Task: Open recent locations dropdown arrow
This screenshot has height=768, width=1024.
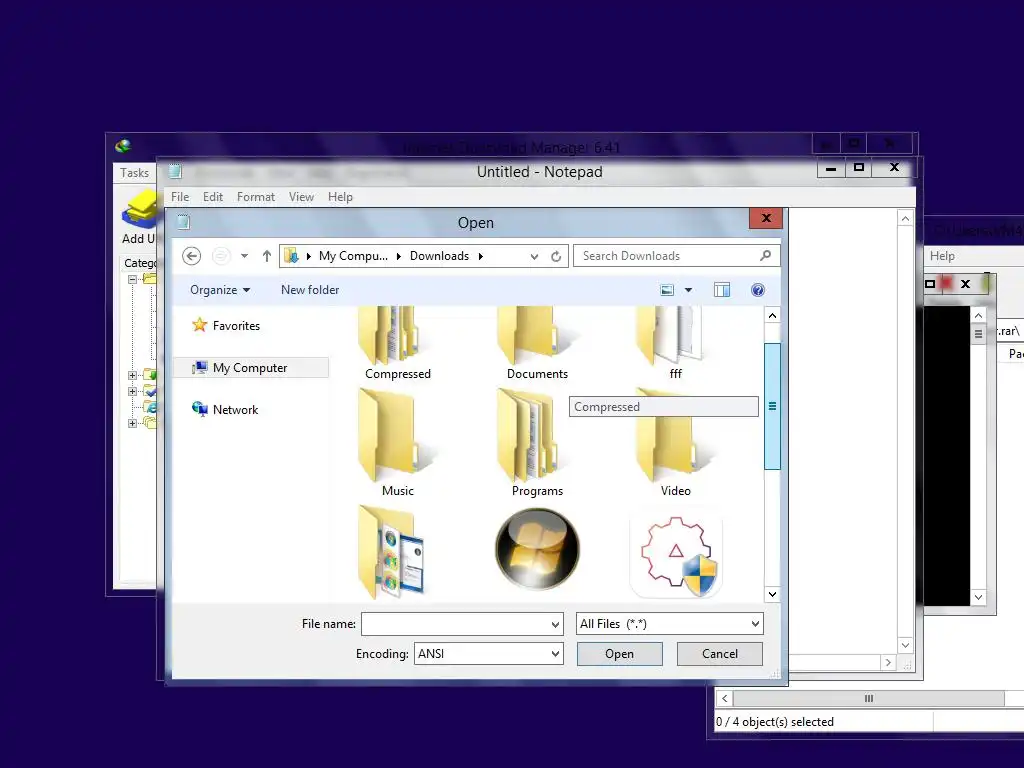Action: pyautogui.click(x=244, y=256)
